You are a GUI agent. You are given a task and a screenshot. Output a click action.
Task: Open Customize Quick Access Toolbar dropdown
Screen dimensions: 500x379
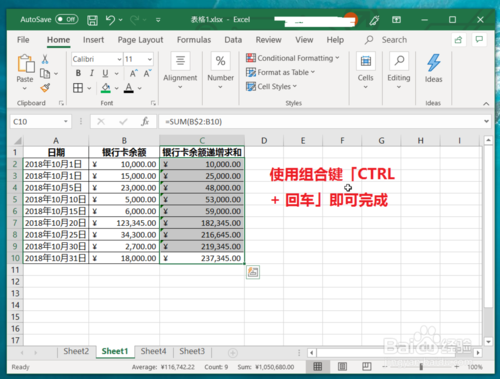[158, 20]
